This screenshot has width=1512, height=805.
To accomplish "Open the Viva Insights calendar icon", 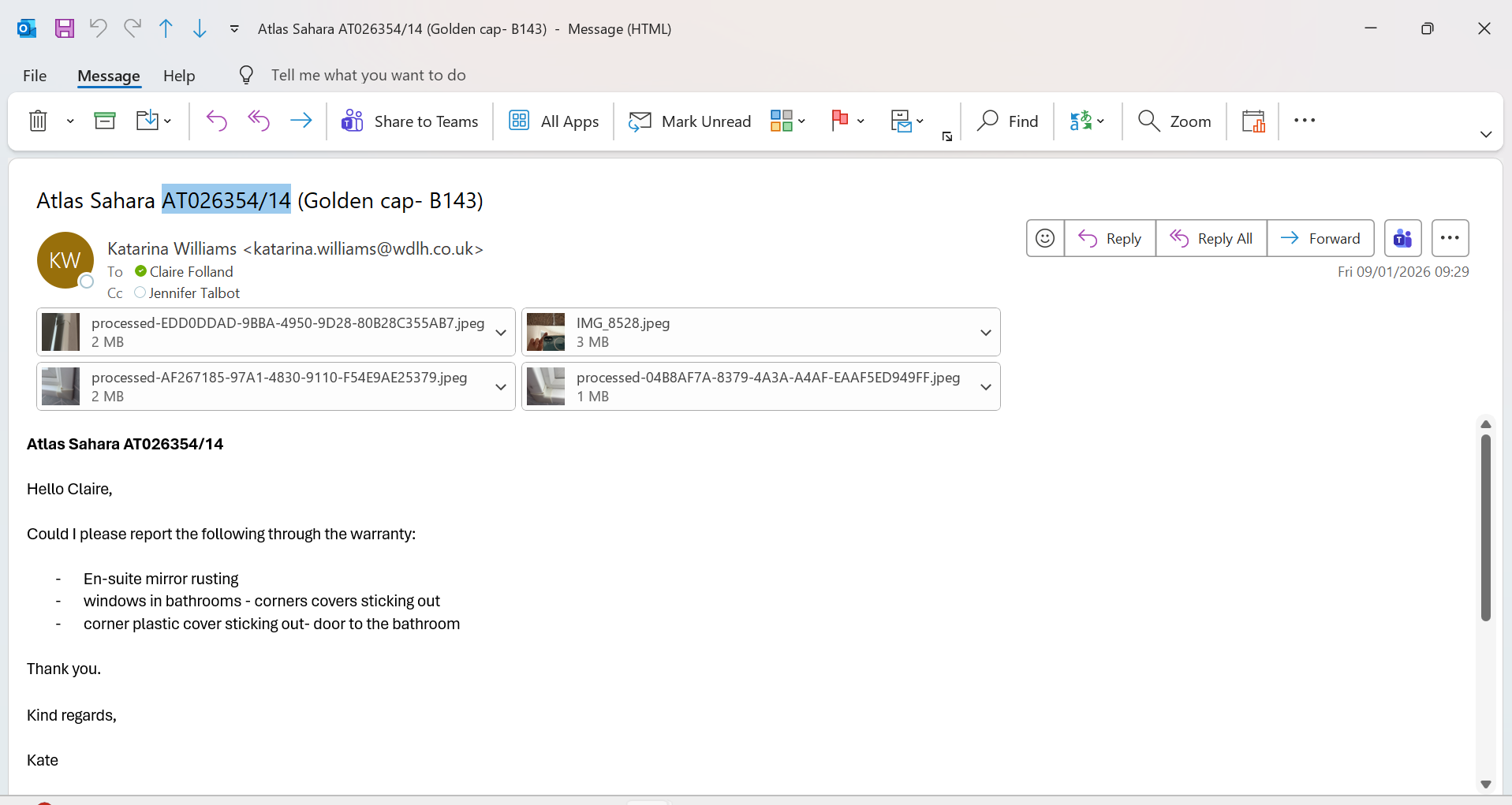I will point(1253,121).
